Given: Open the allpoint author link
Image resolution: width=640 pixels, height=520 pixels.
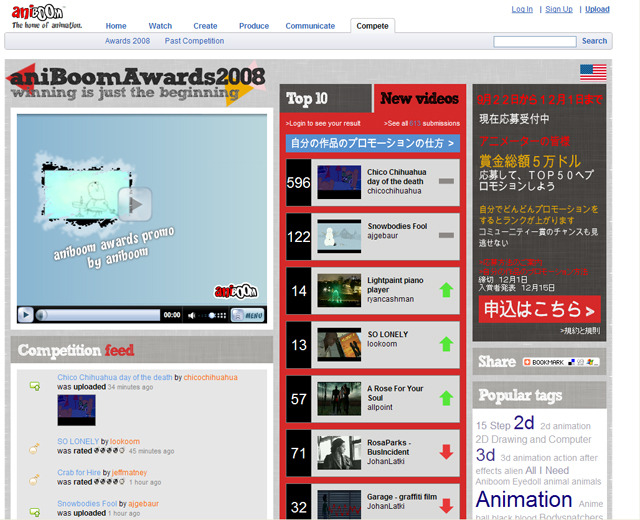Looking at the screenshot, I should (x=380, y=407).
